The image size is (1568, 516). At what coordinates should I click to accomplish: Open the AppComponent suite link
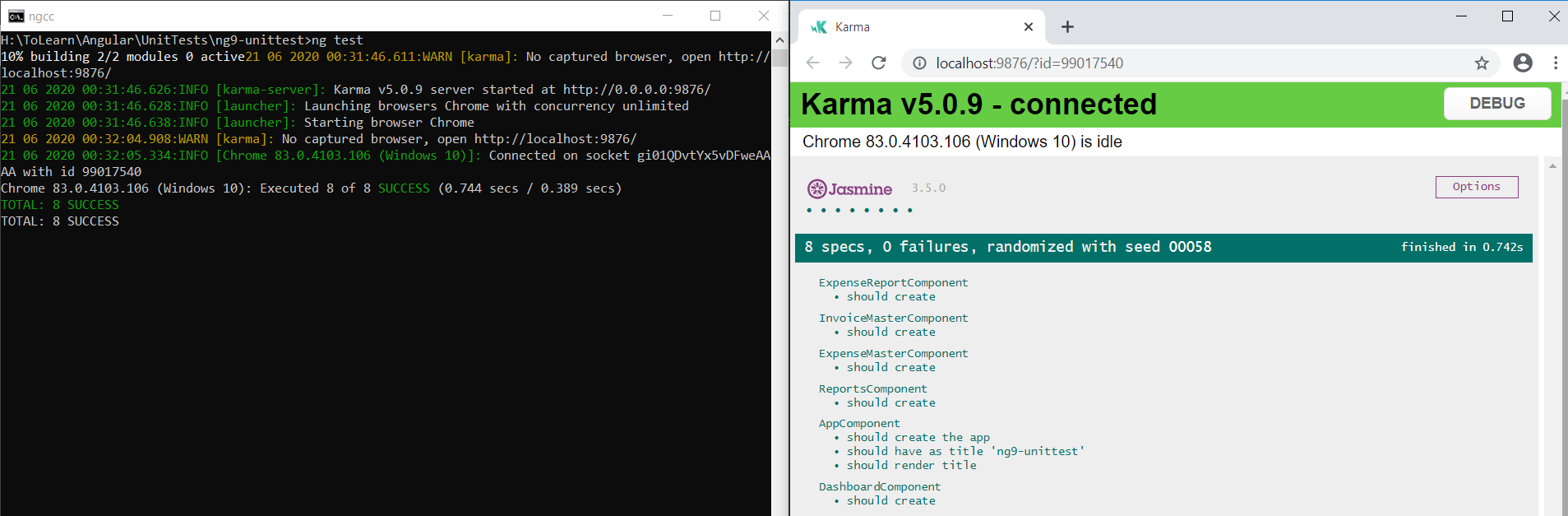tap(859, 424)
